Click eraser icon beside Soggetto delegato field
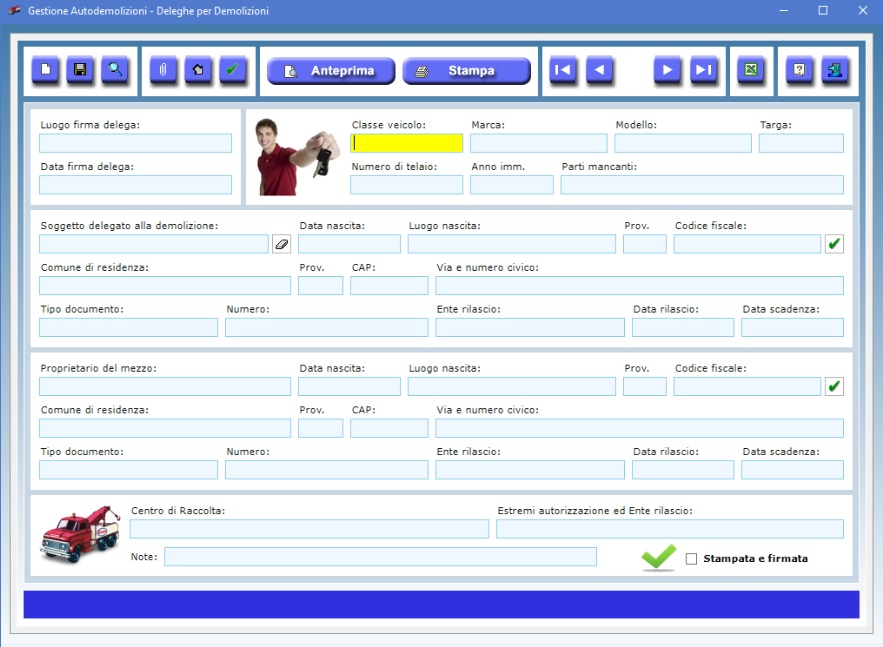 click(282, 244)
